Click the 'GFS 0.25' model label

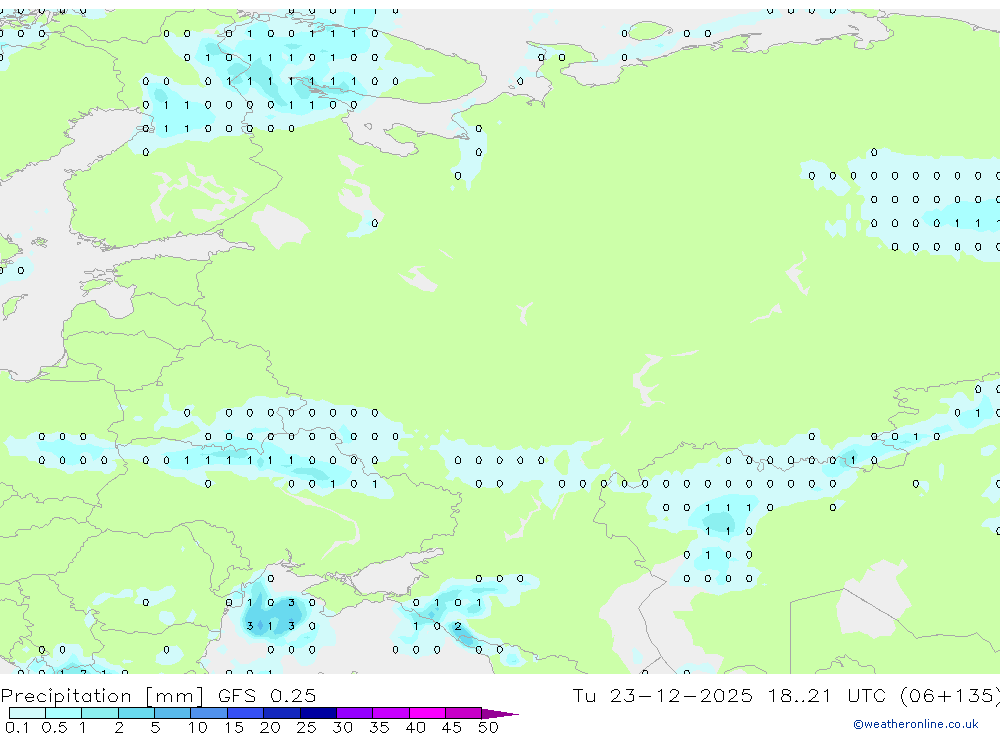[x=267, y=695]
